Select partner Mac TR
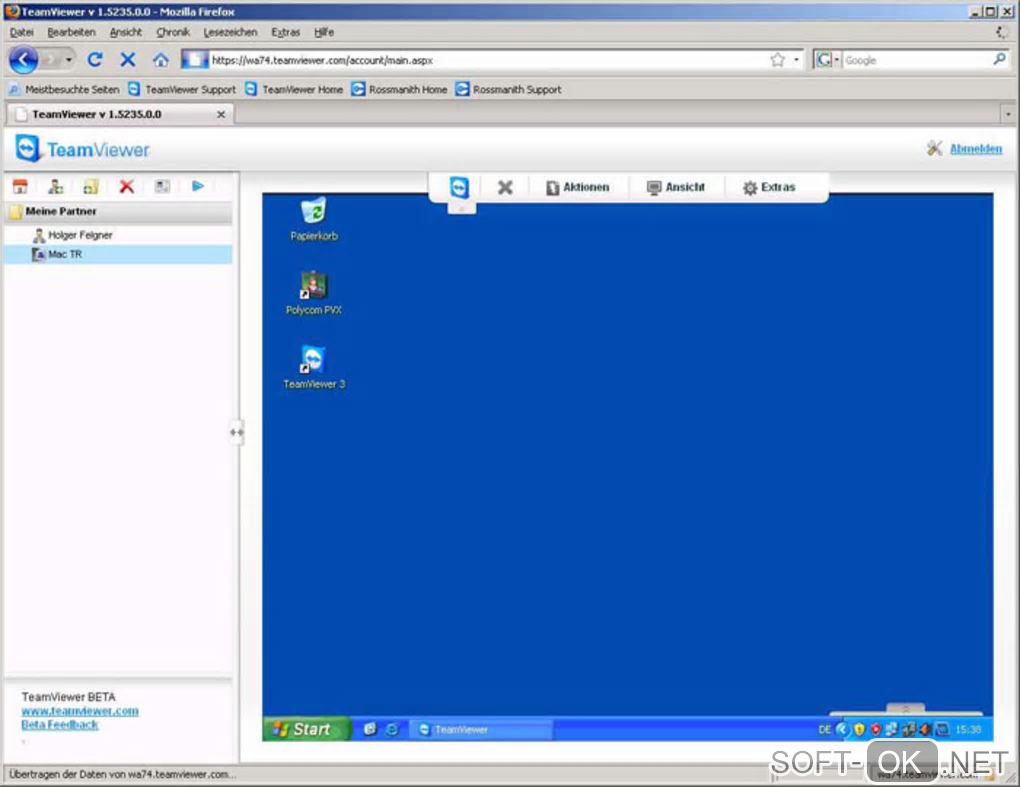This screenshot has width=1020, height=787. pyautogui.click(x=118, y=254)
